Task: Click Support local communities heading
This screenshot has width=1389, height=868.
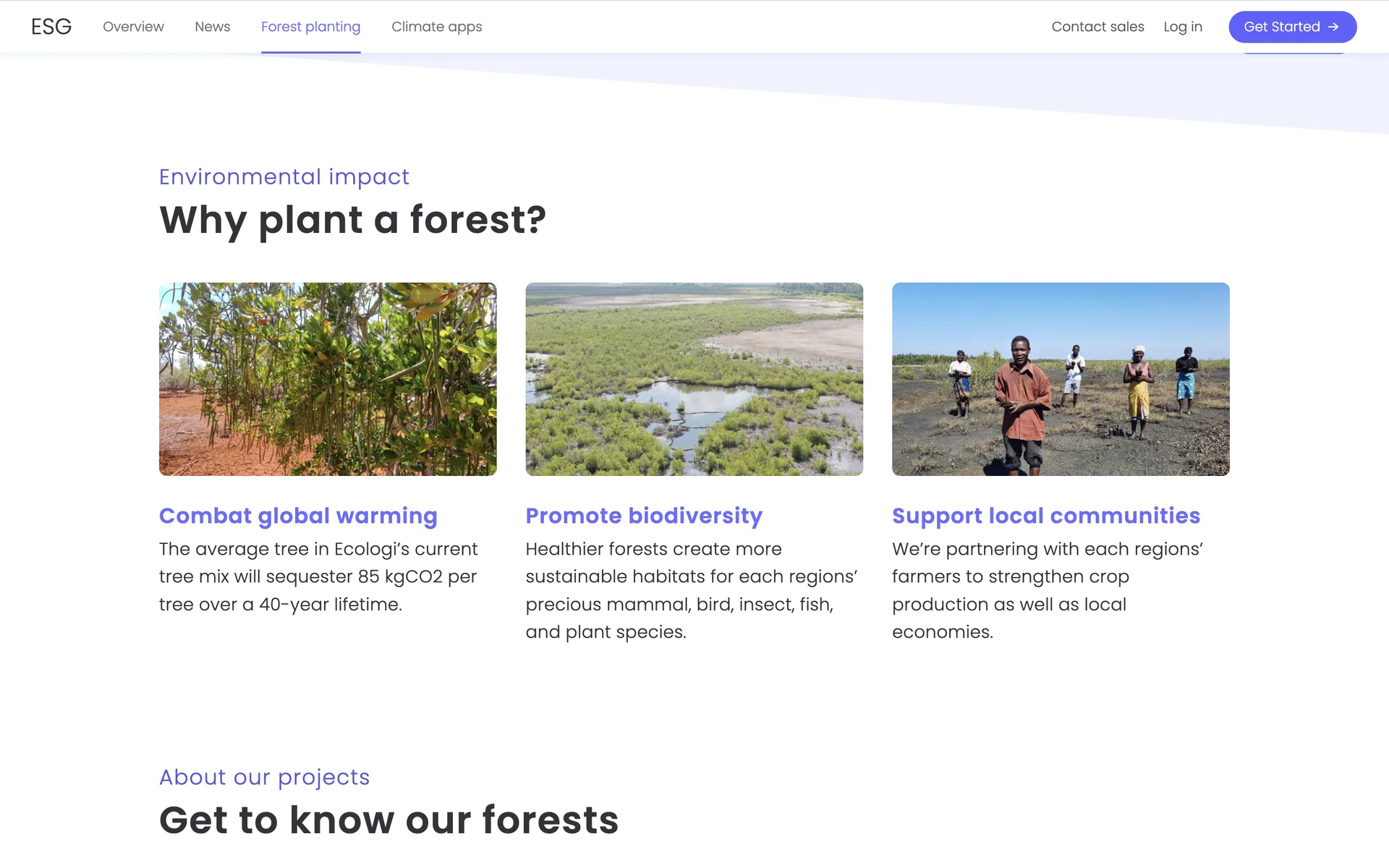Action: point(1045,516)
